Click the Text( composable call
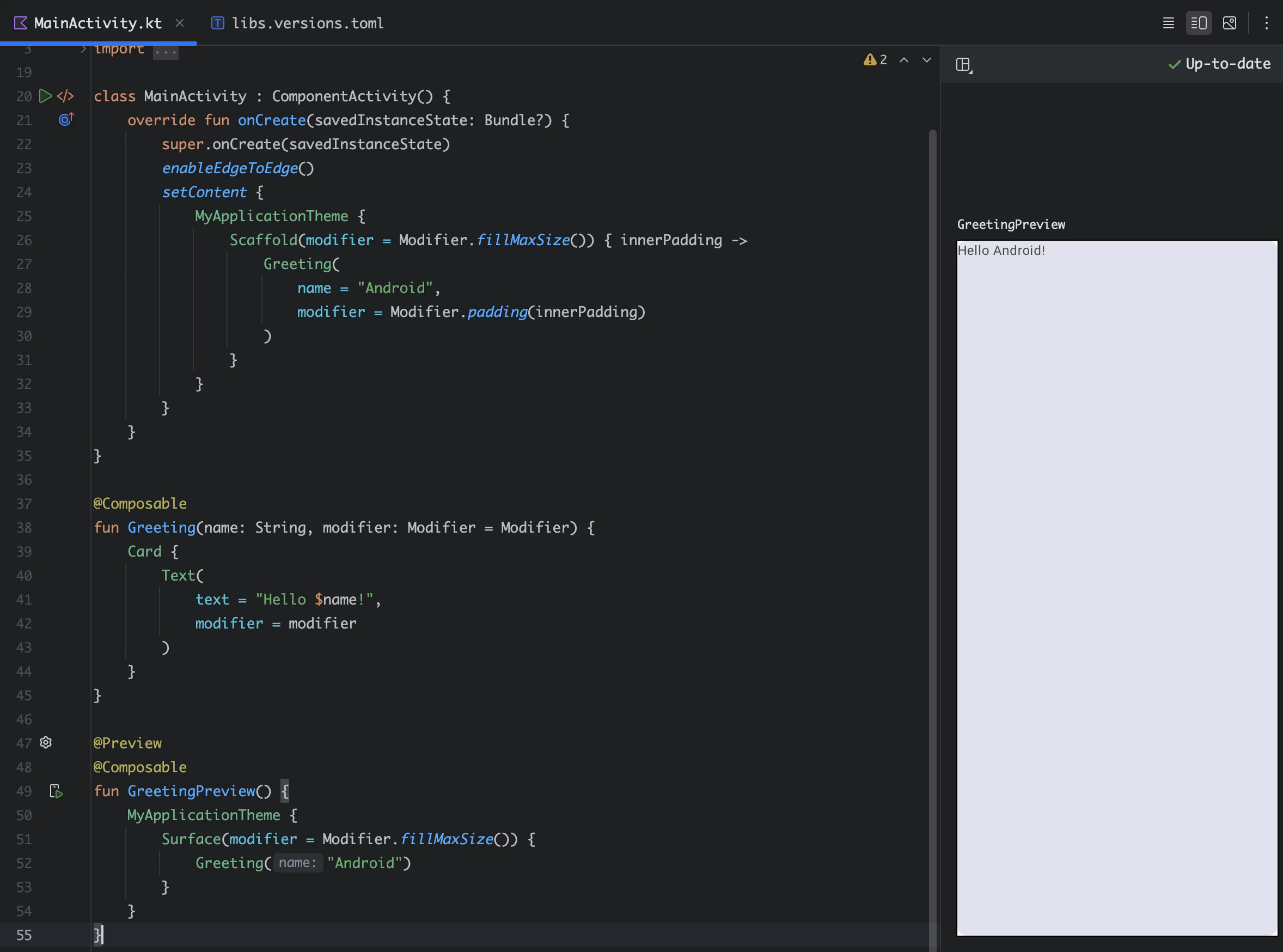Screen dimensions: 1283x952 tap(182, 575)
